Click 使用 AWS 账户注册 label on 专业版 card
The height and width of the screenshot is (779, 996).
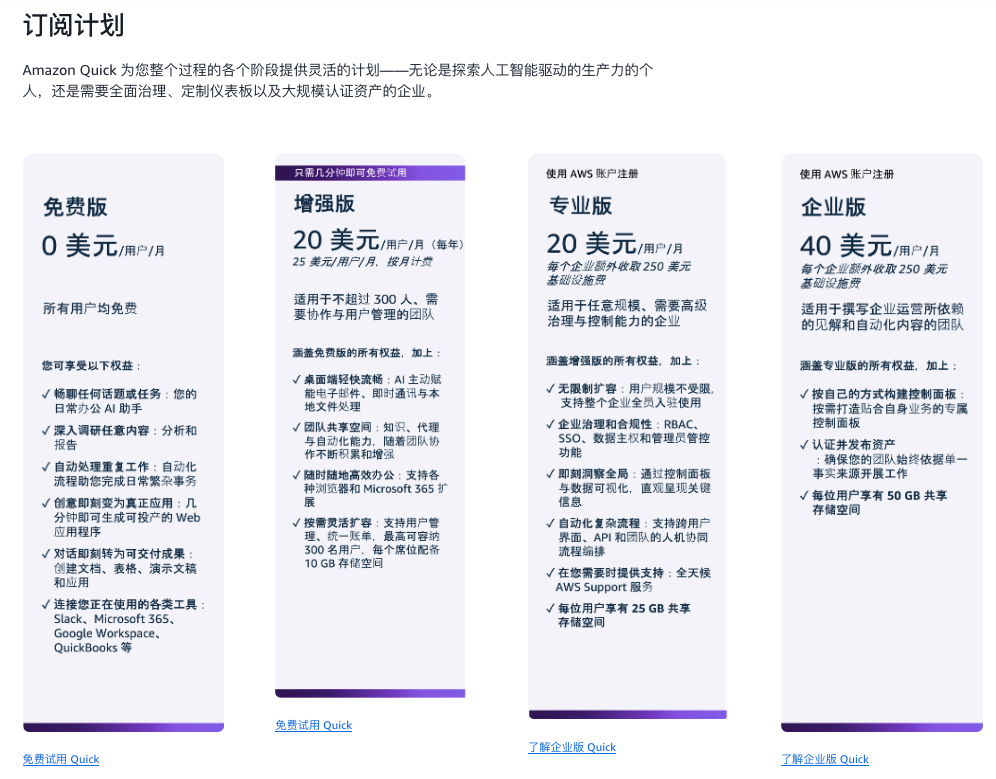[x=592, y=173]
